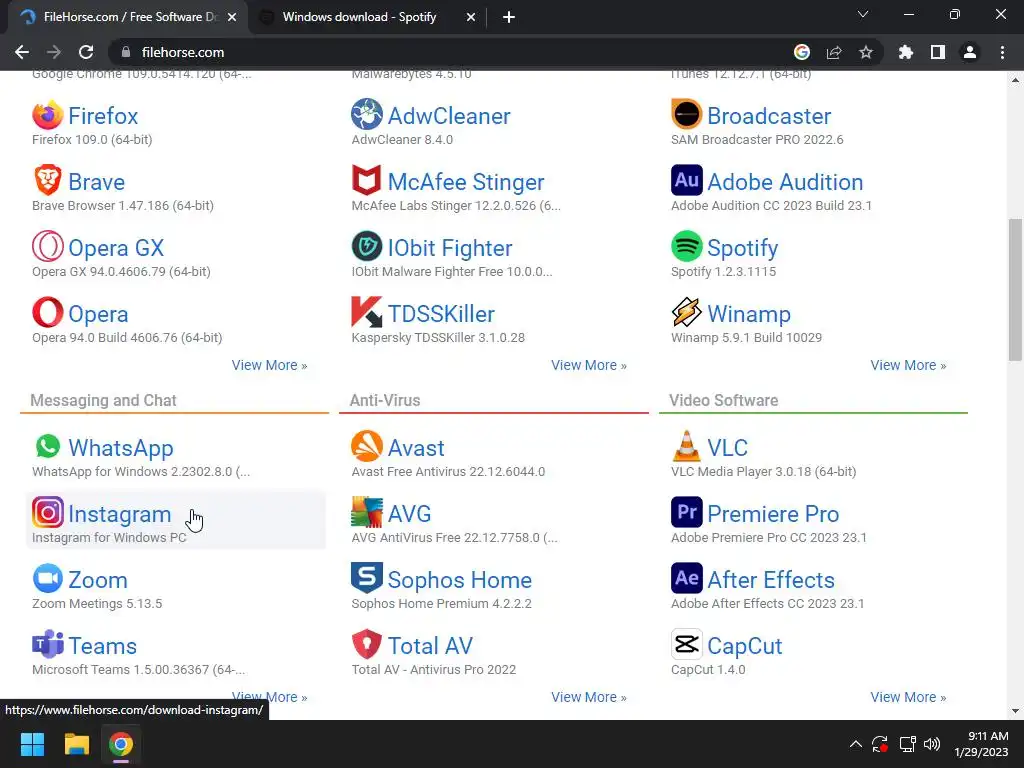Open the tab search dropdown chevron
The width and height of the screenshot is (1024, 768).
(x=863, y=14)
